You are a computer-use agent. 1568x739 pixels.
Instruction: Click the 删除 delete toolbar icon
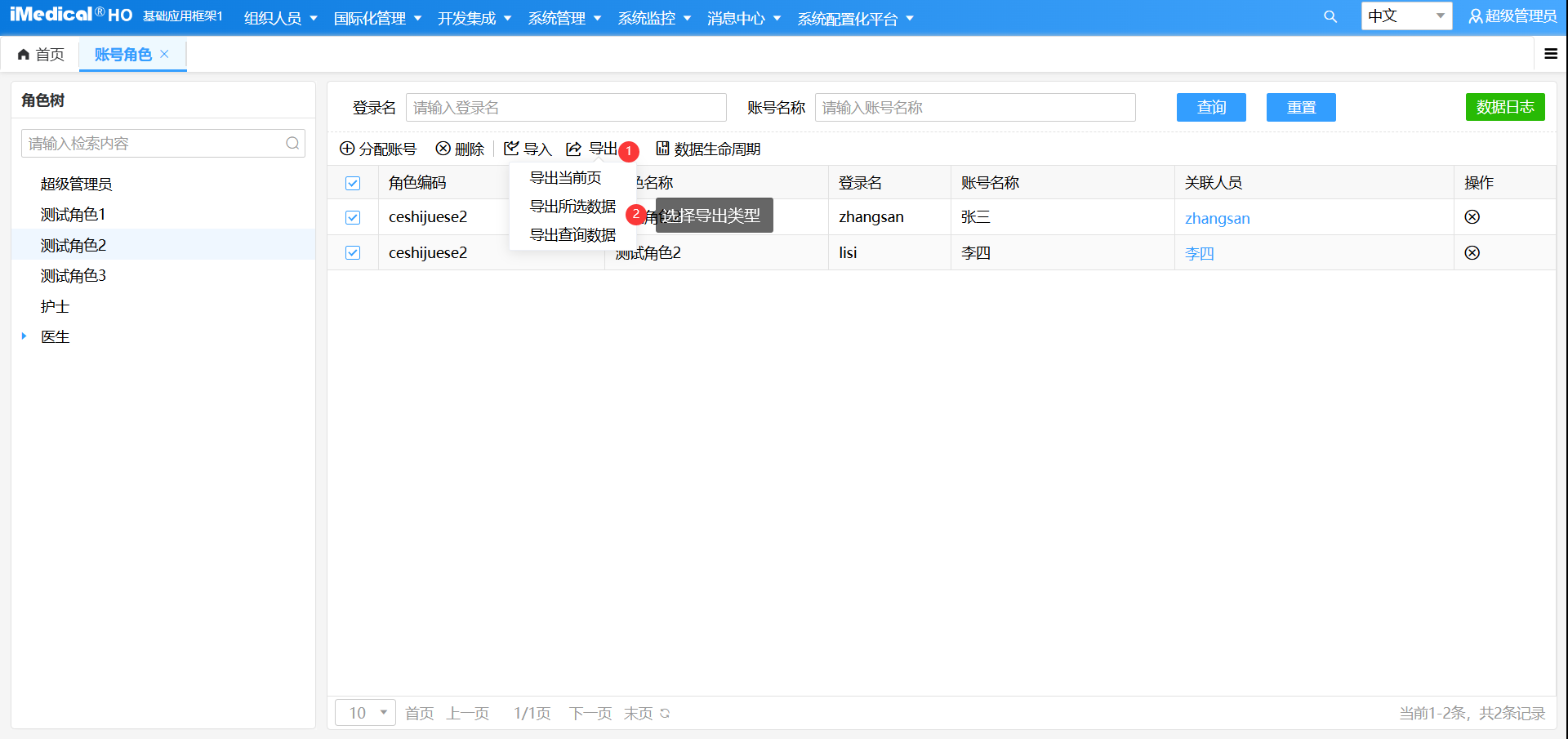coord(442,149)
